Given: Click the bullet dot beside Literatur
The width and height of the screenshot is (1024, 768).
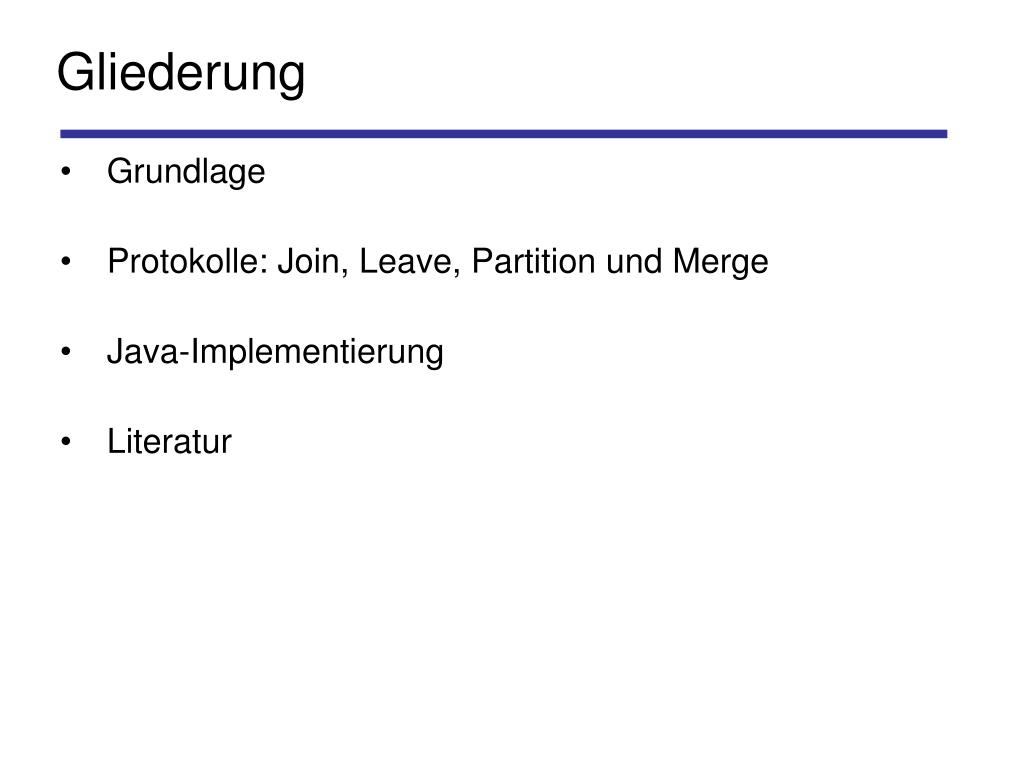Looking at the screenshot, I should [65, 442].
